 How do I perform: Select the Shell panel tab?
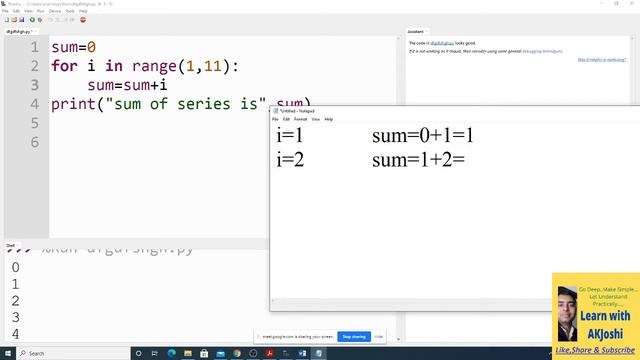tap(10, 245)
